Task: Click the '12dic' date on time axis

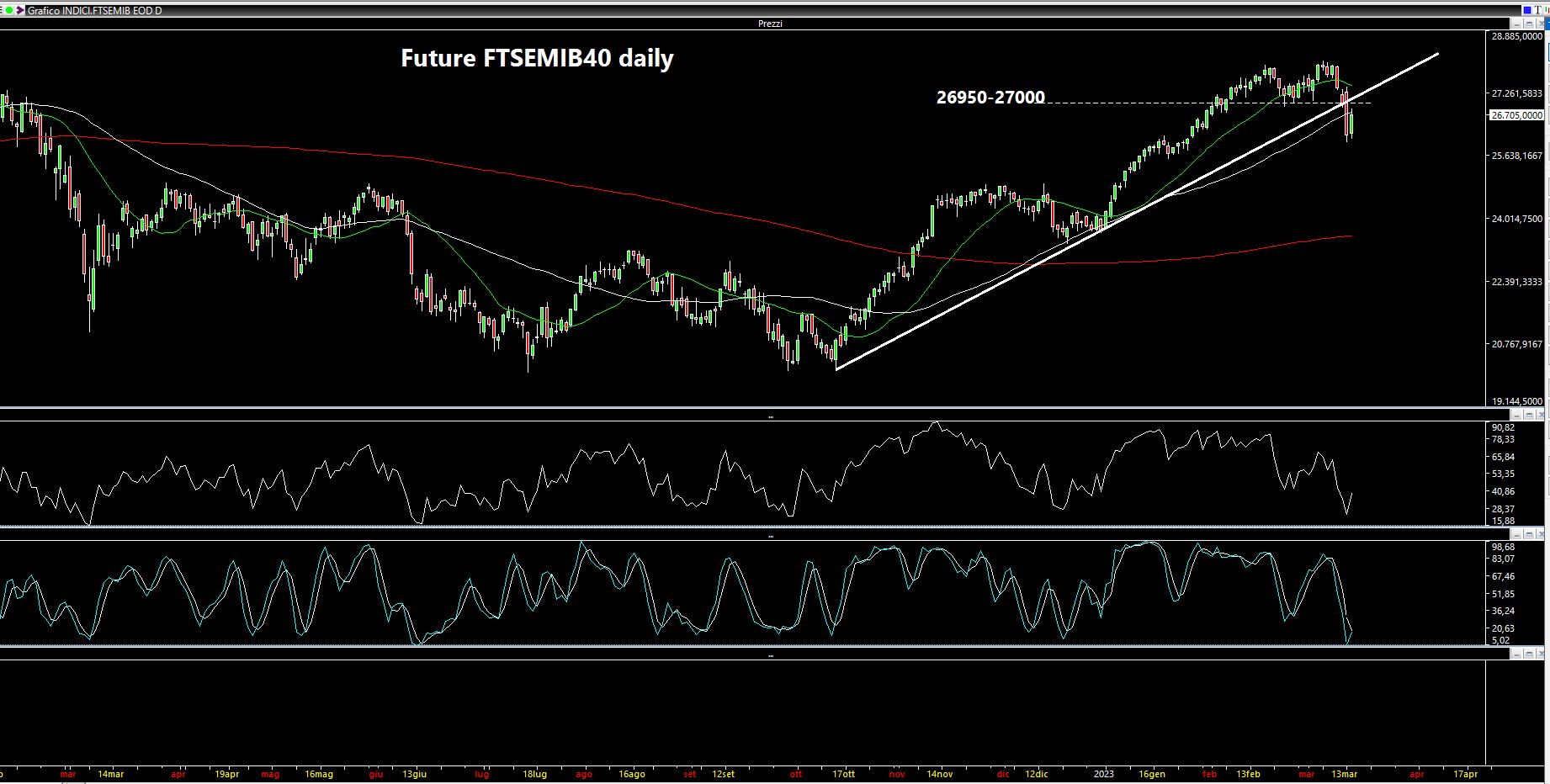Action: pos(1037,774)
